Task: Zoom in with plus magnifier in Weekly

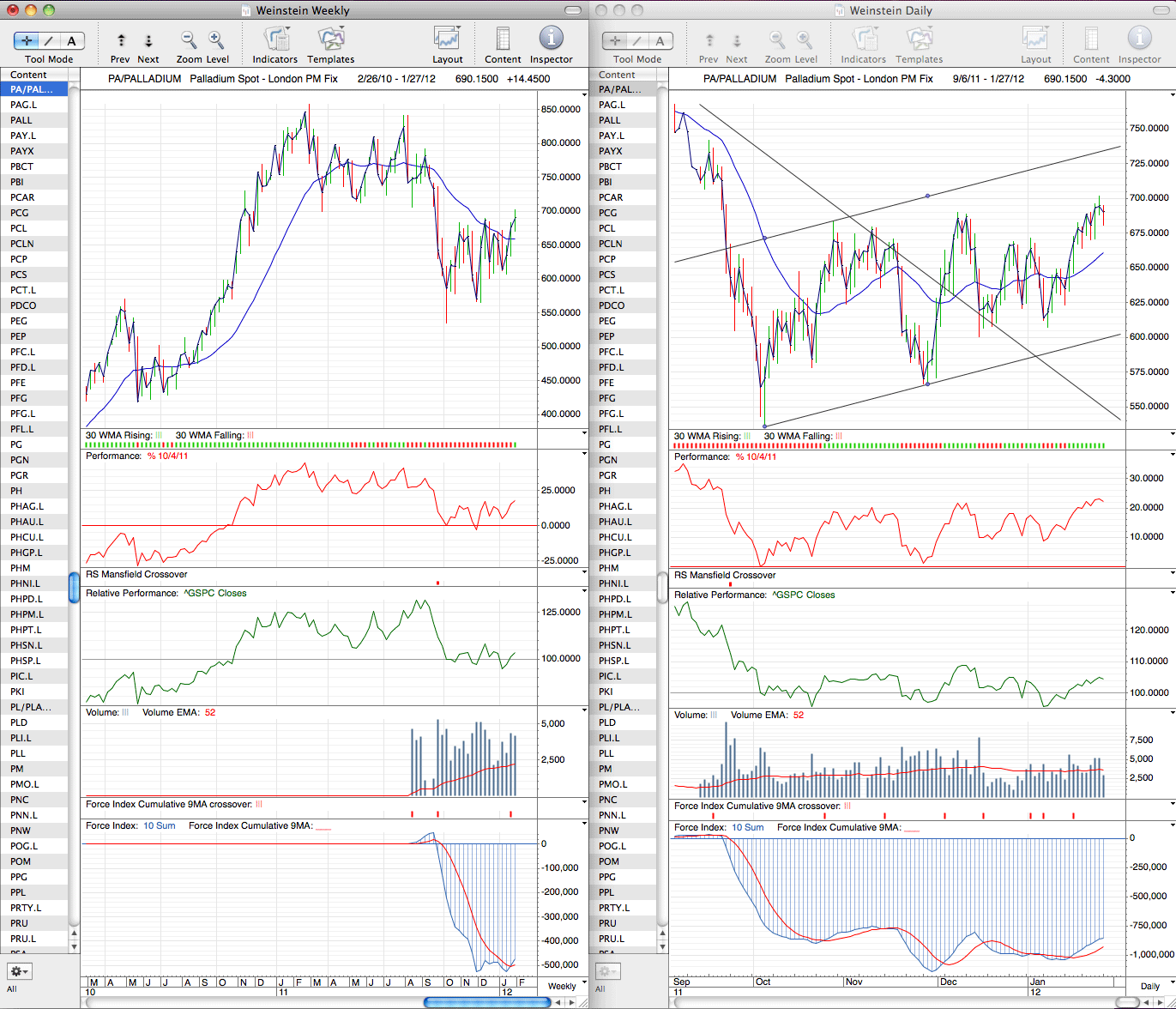Action: 216,39
